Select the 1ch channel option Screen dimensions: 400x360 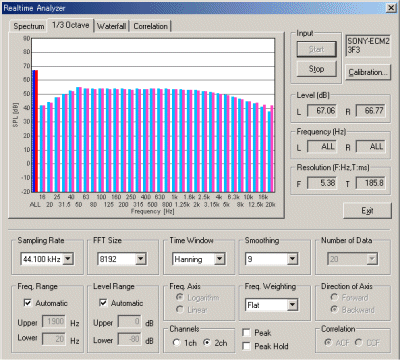[177, 342]
